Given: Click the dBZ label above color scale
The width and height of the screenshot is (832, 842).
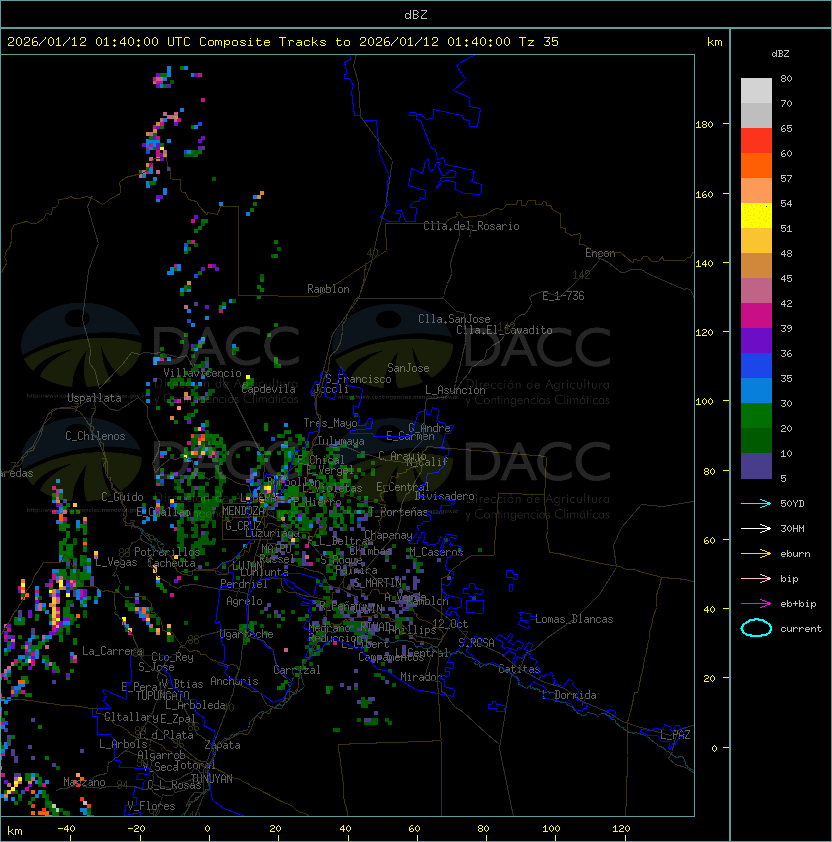Looking at the screenshot, I should point(780,54).
